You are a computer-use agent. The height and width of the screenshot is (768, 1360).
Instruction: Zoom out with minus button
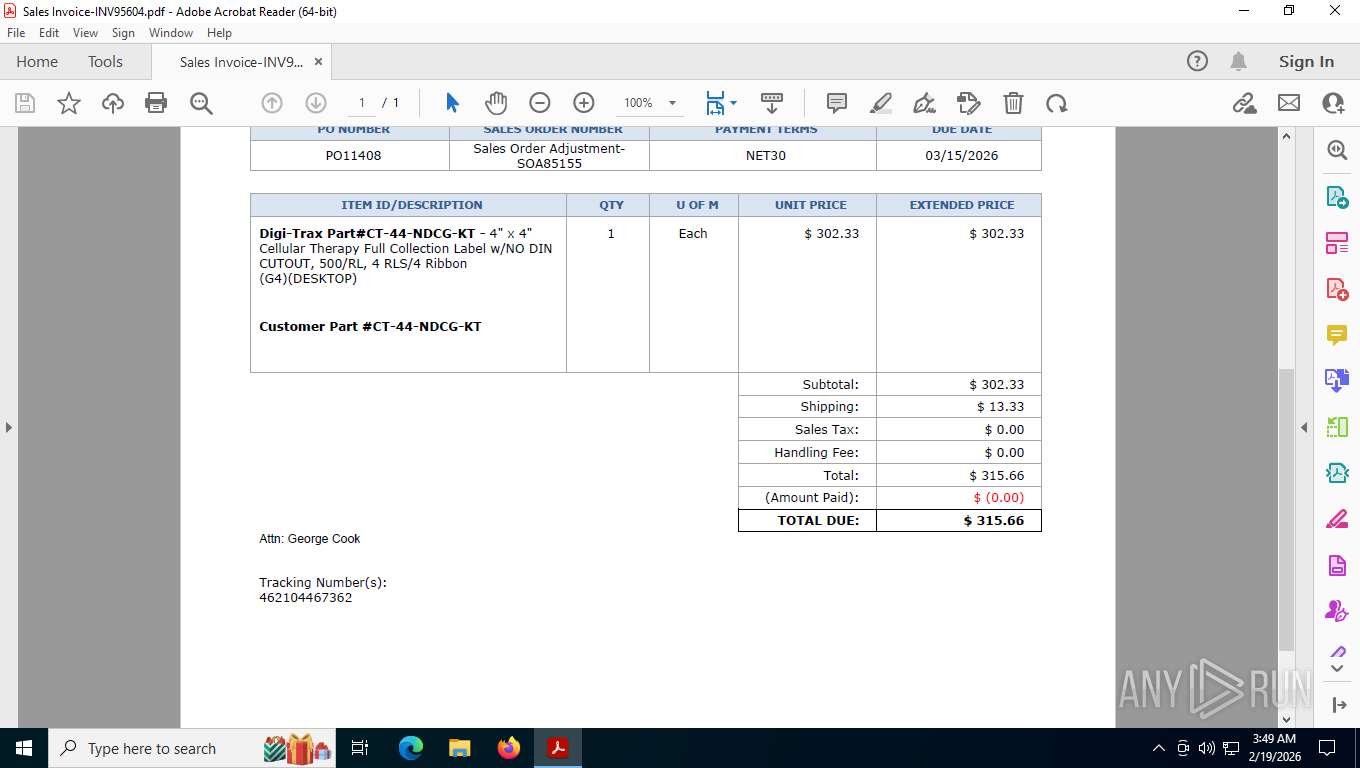click(540, 103)
